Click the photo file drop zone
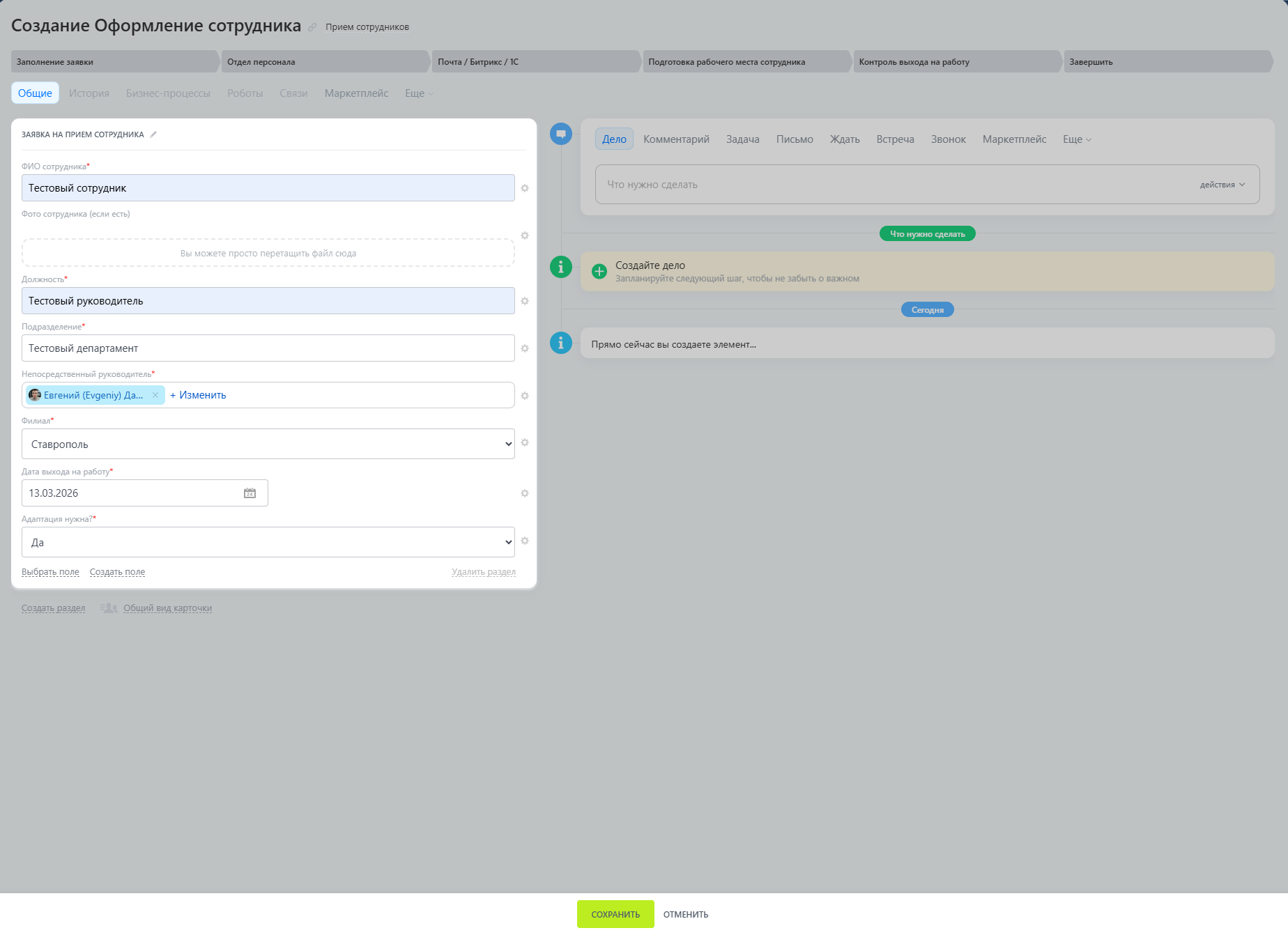Screen dimensions: 1288x935 [x=268, y=253]
